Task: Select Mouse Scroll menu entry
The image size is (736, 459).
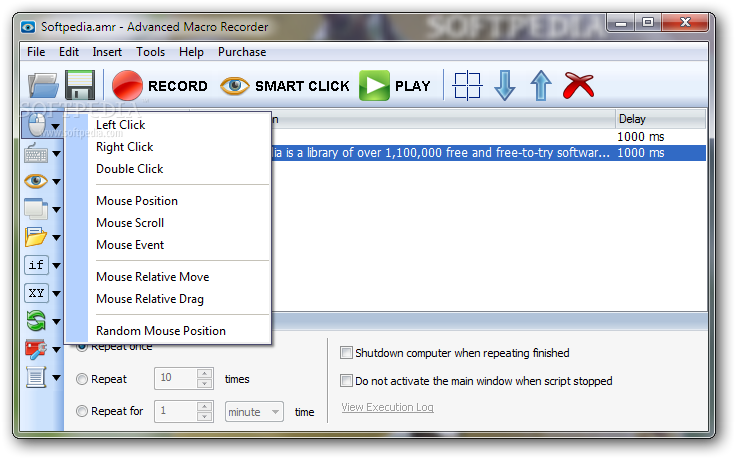Action: (x=130, y=223)
